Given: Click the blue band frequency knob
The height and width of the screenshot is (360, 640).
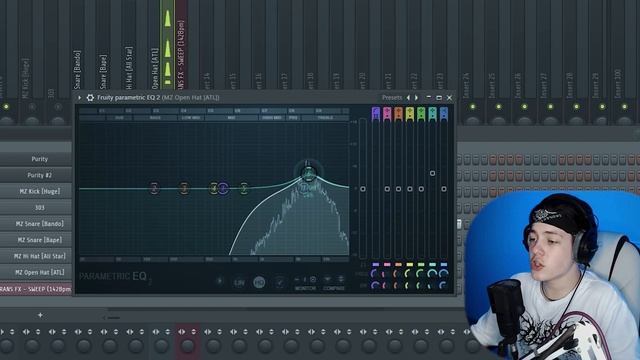Looking at the screenshot, I should [443, 274].
